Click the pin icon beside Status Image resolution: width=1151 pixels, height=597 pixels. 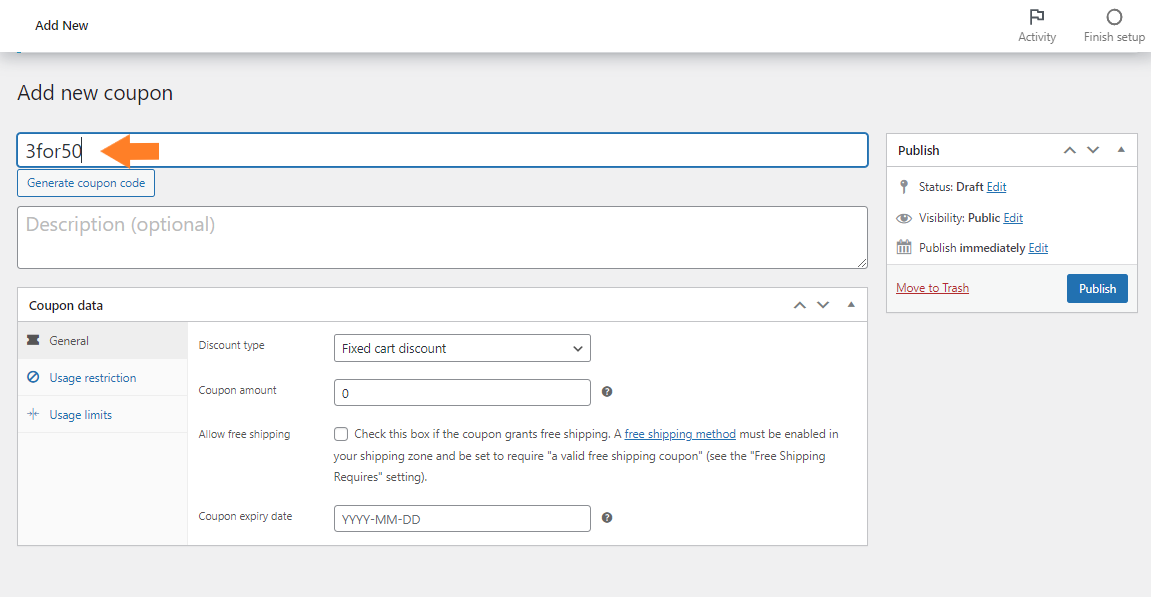(x=904, y=187)
